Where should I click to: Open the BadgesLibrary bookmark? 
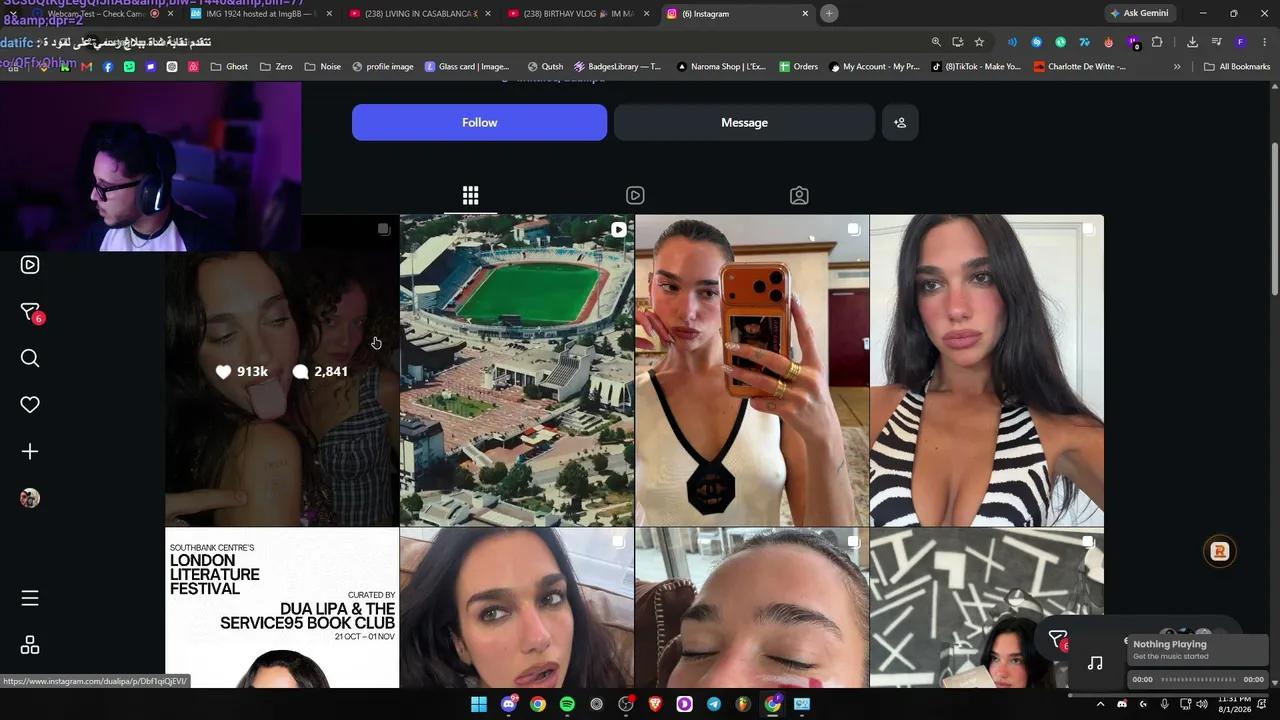point(617,67)
